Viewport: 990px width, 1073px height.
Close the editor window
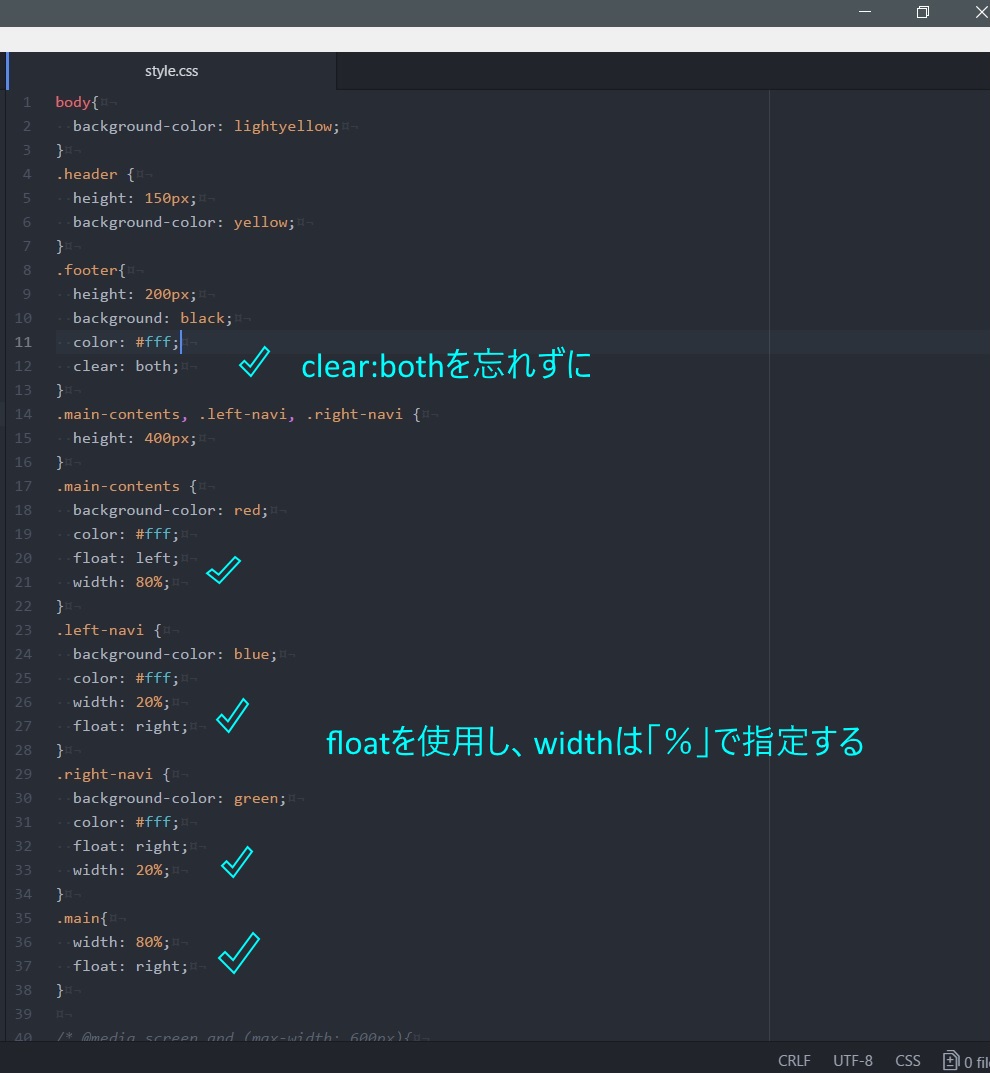click(x=980, y=12)
